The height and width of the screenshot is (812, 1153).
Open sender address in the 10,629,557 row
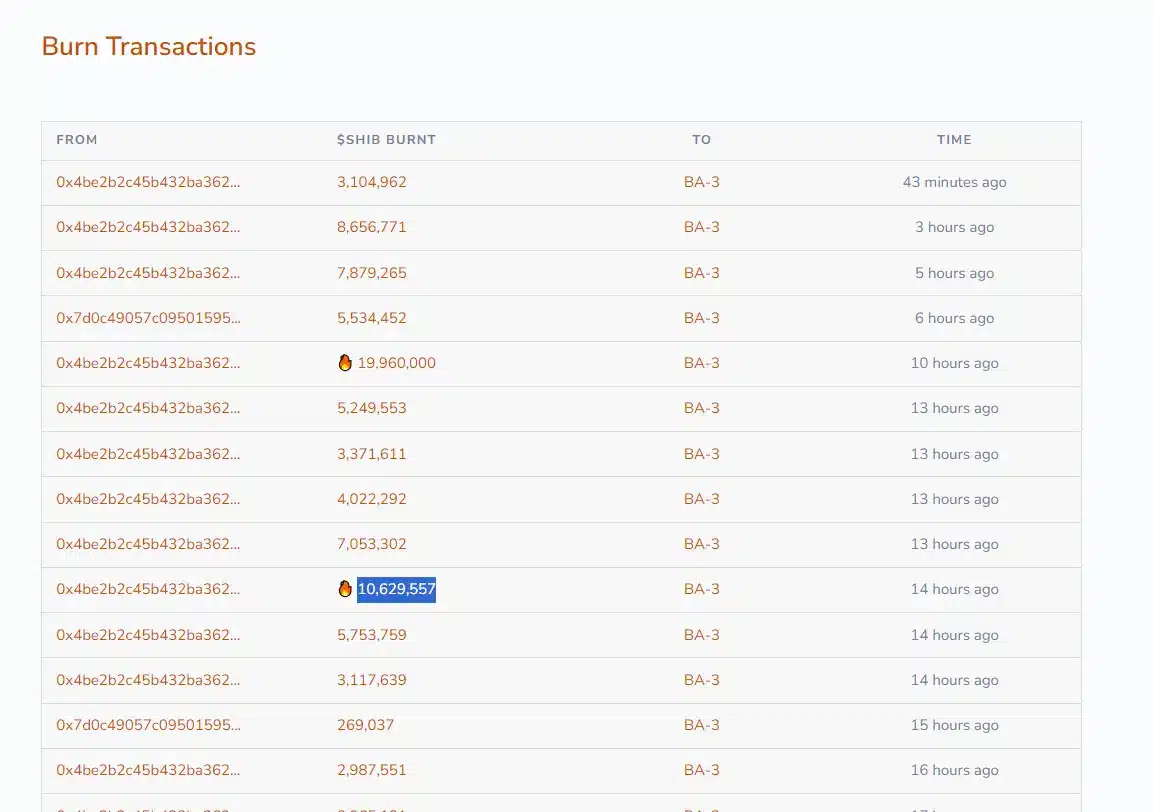point(148,588)
